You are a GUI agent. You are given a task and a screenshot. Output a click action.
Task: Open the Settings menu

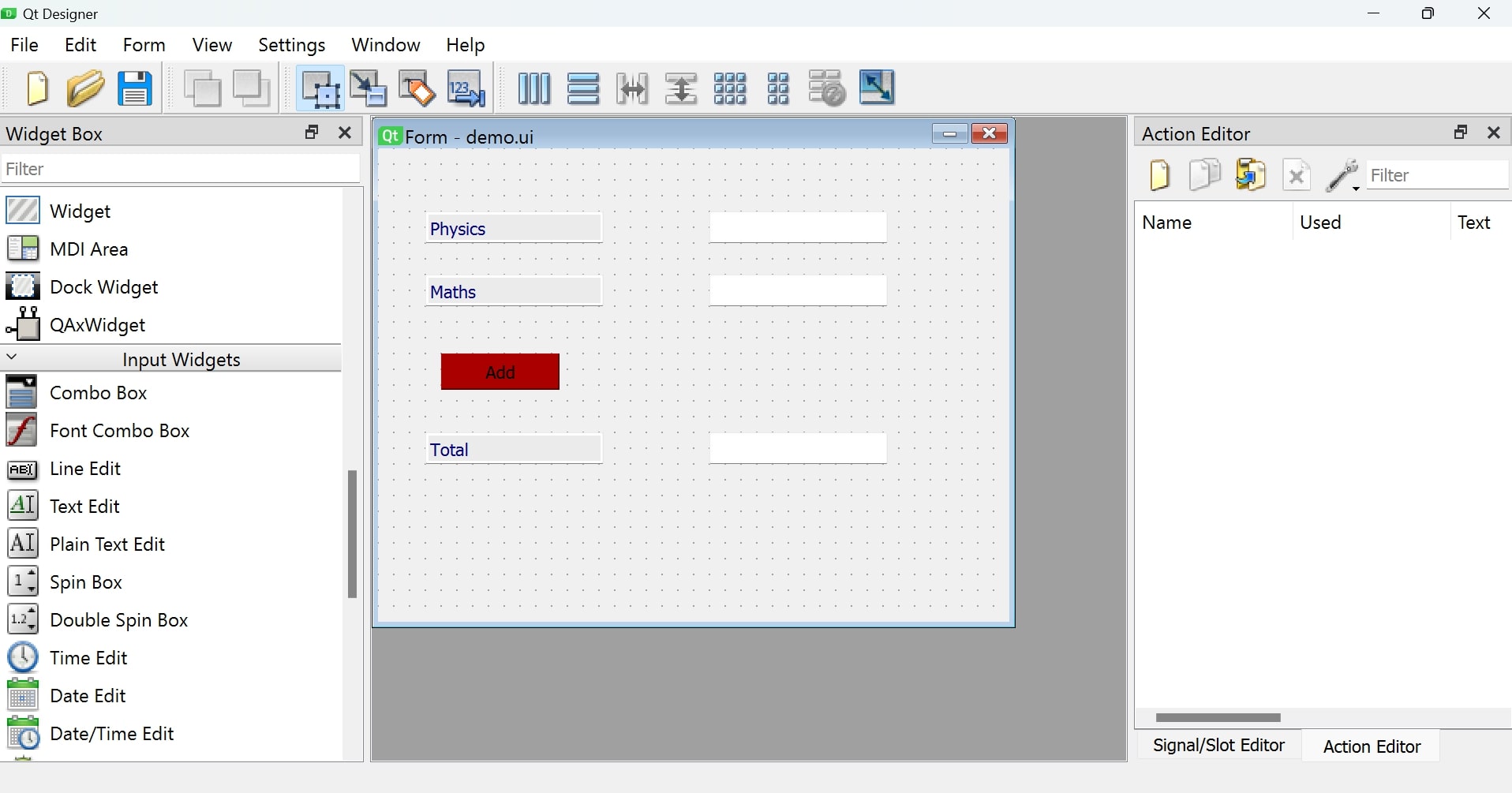[x=291, y=45]
